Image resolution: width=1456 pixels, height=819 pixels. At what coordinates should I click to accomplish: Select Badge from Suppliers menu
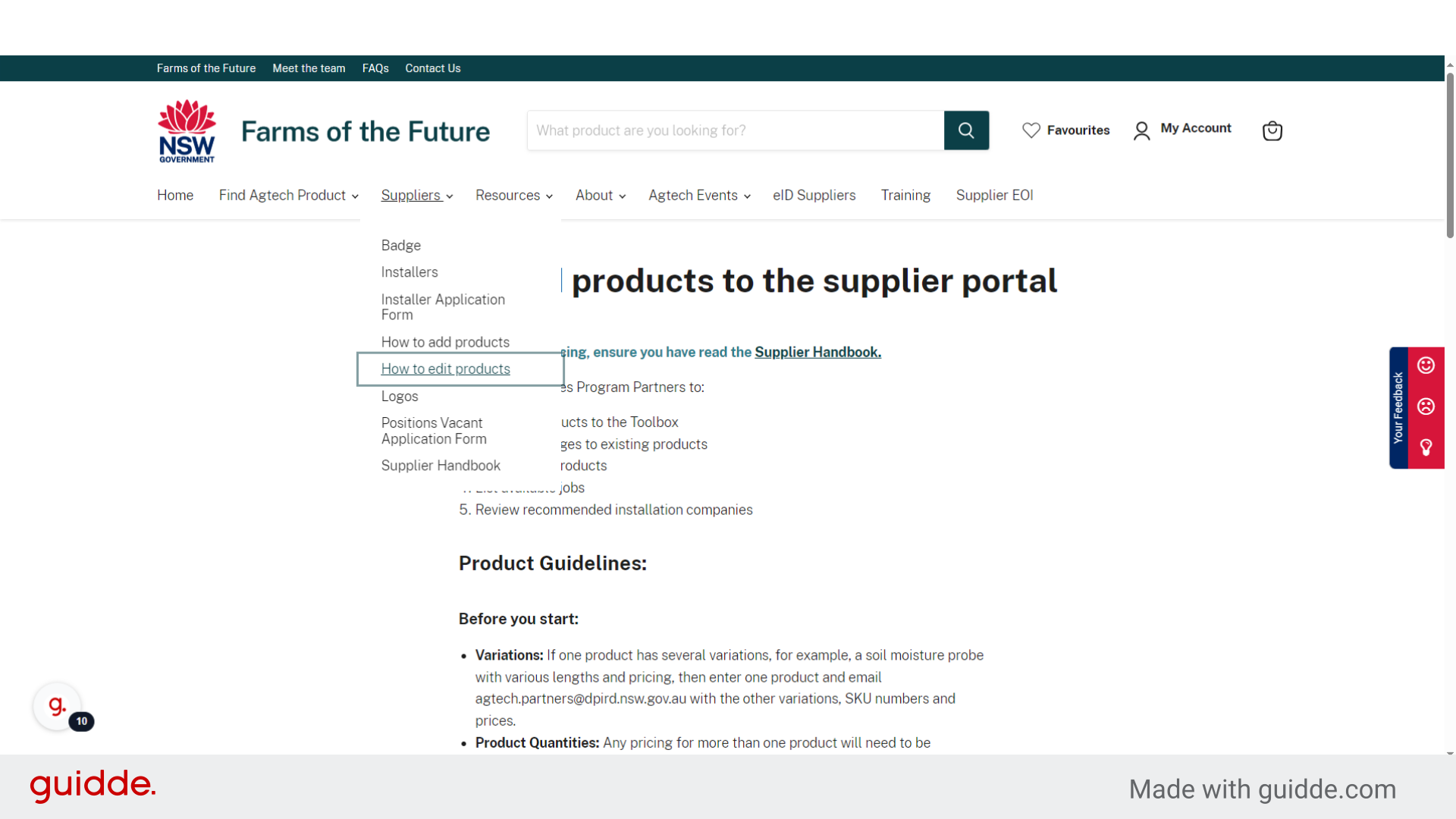click(400, 245)
